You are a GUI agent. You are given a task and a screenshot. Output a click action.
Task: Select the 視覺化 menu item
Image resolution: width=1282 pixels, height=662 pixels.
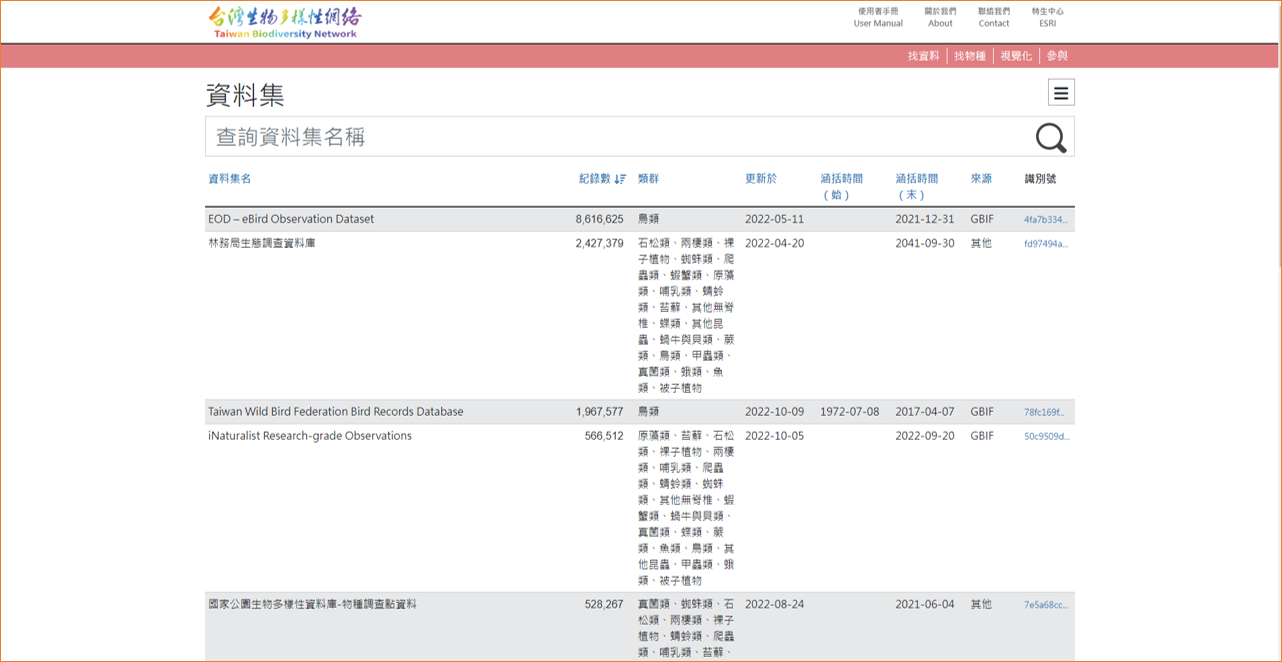click(1015, 56)
